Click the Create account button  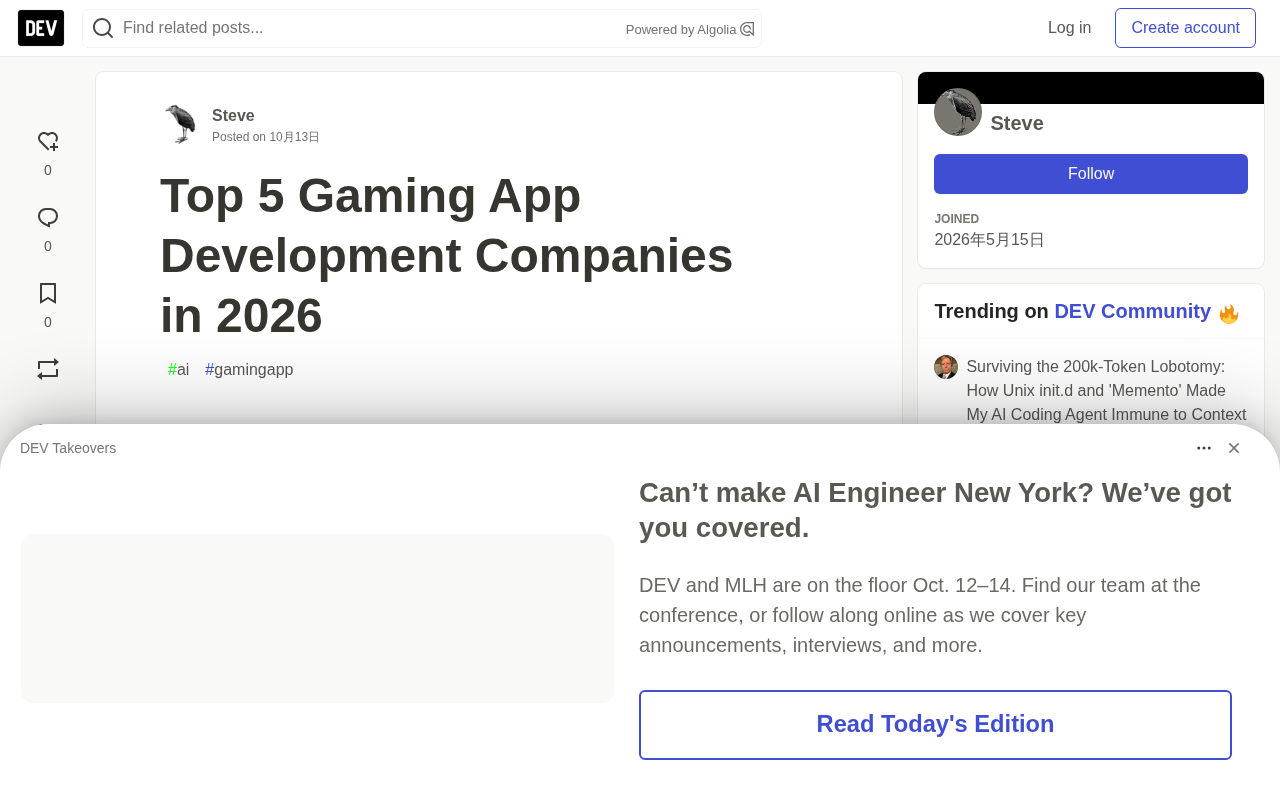pos(1185,28)
